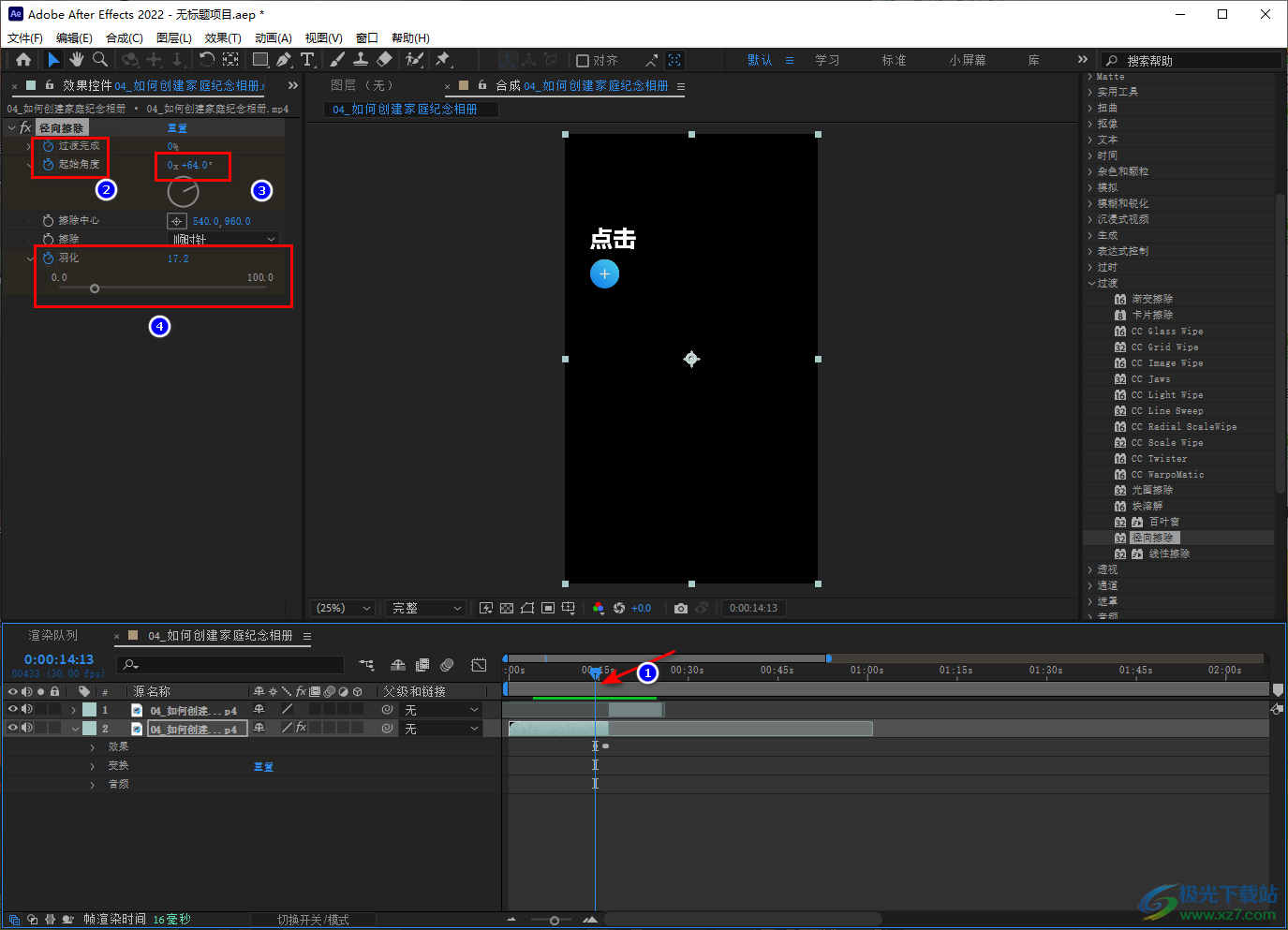Select the Eraser tool
This screenshot has height=930, width=1288.
[384, 60]
